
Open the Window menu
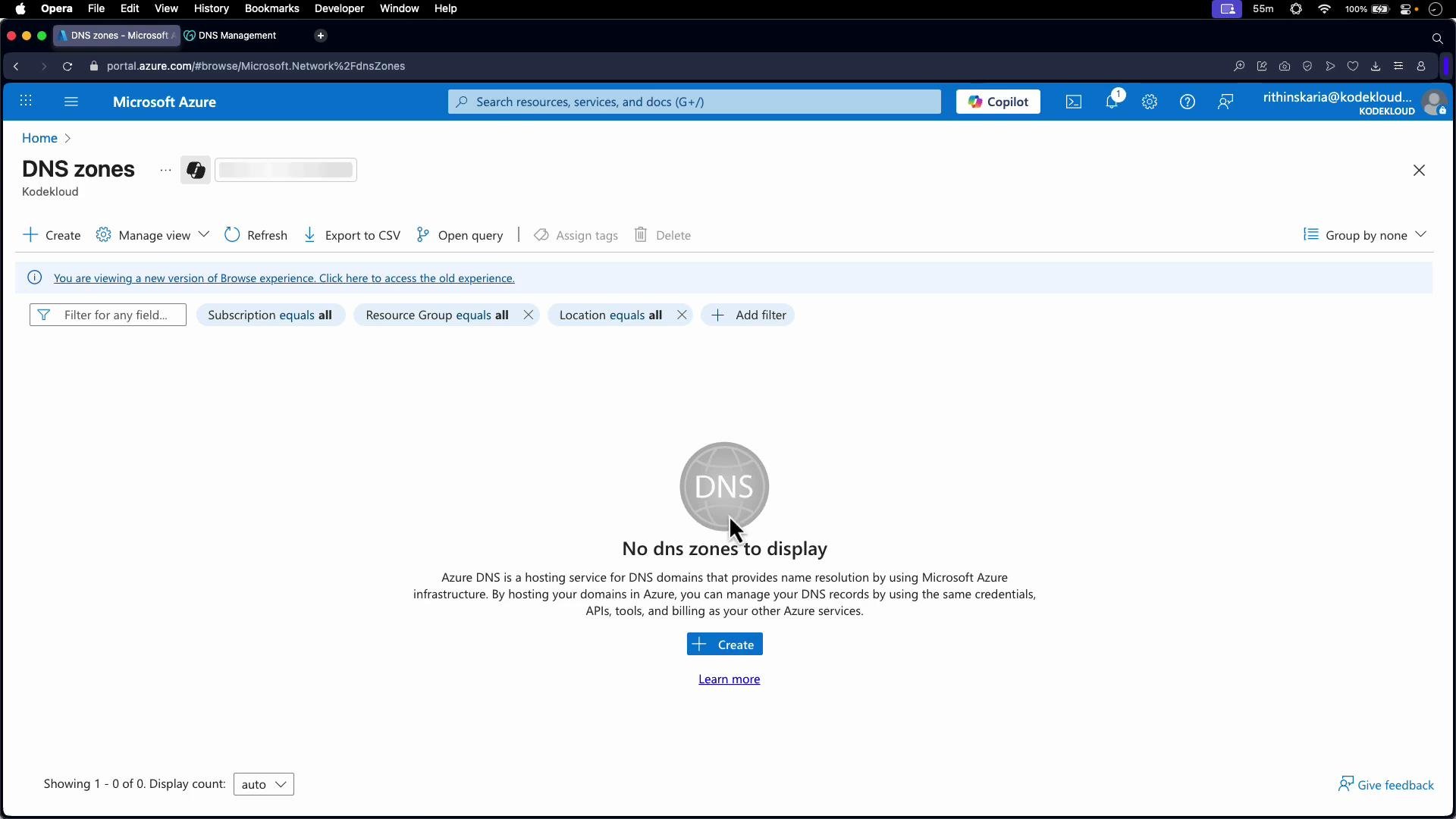click(399, 9)
